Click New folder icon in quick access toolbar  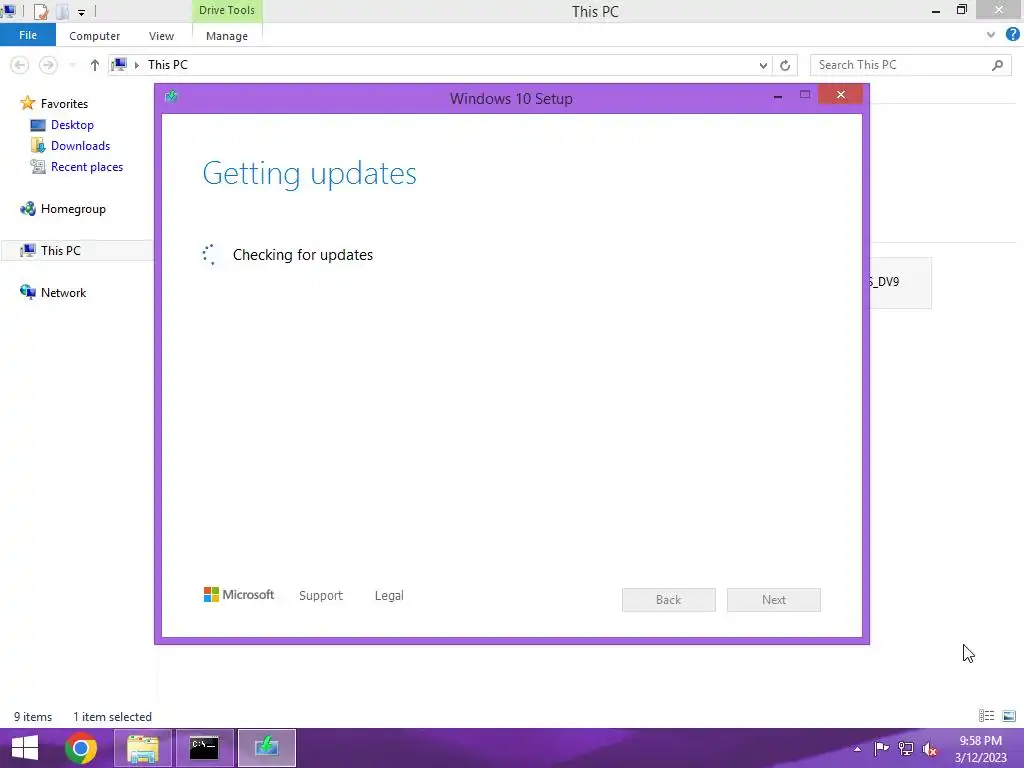click(63, 12)
